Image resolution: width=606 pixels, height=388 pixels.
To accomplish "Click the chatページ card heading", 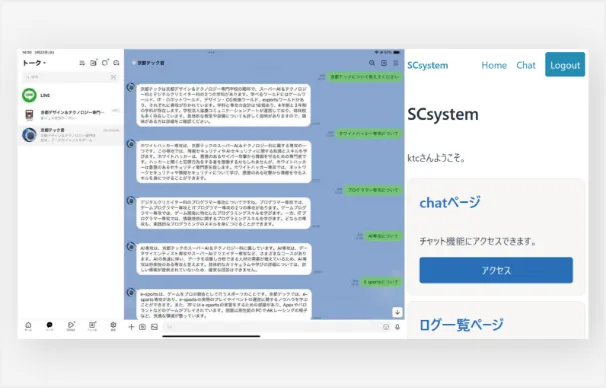I will (450, 202).
